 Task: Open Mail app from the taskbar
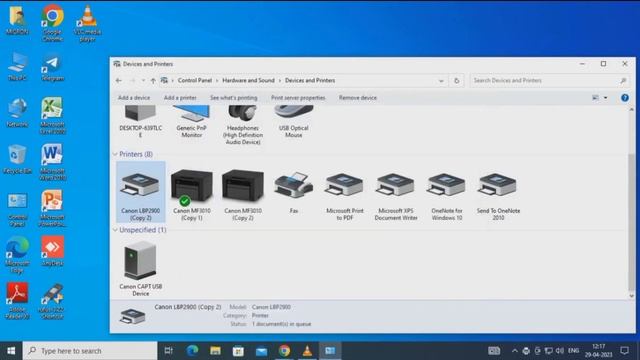point(261,351)
